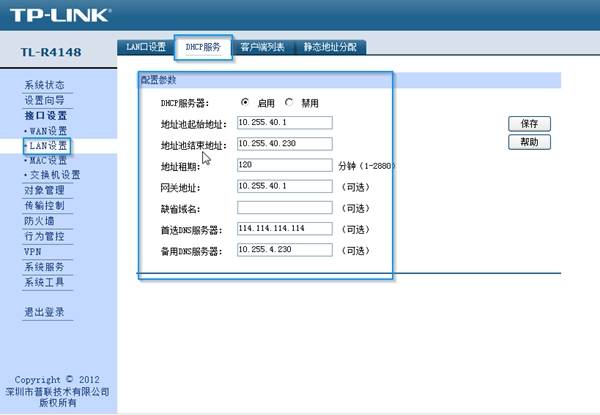Expand VPN in the sidebar
The image size is (600, 415).
tap(33, 252)
